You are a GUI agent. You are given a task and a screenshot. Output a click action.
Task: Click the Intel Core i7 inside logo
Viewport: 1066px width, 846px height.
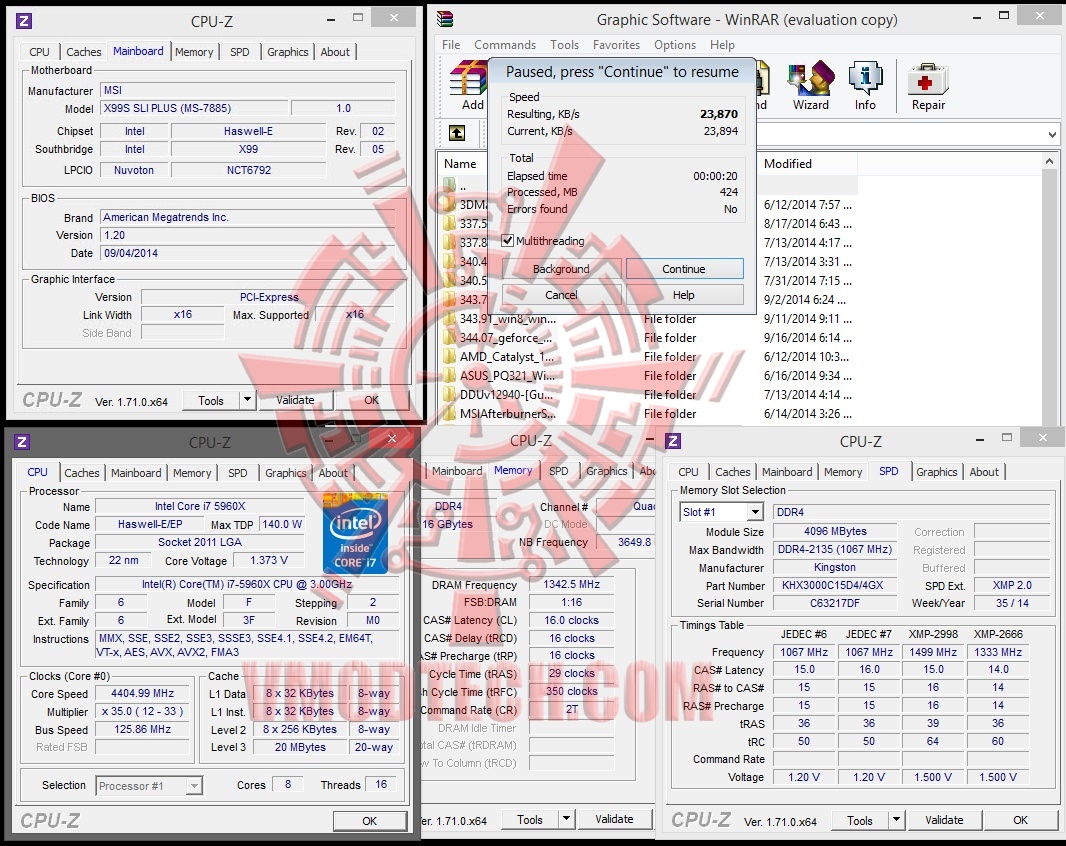355,534
